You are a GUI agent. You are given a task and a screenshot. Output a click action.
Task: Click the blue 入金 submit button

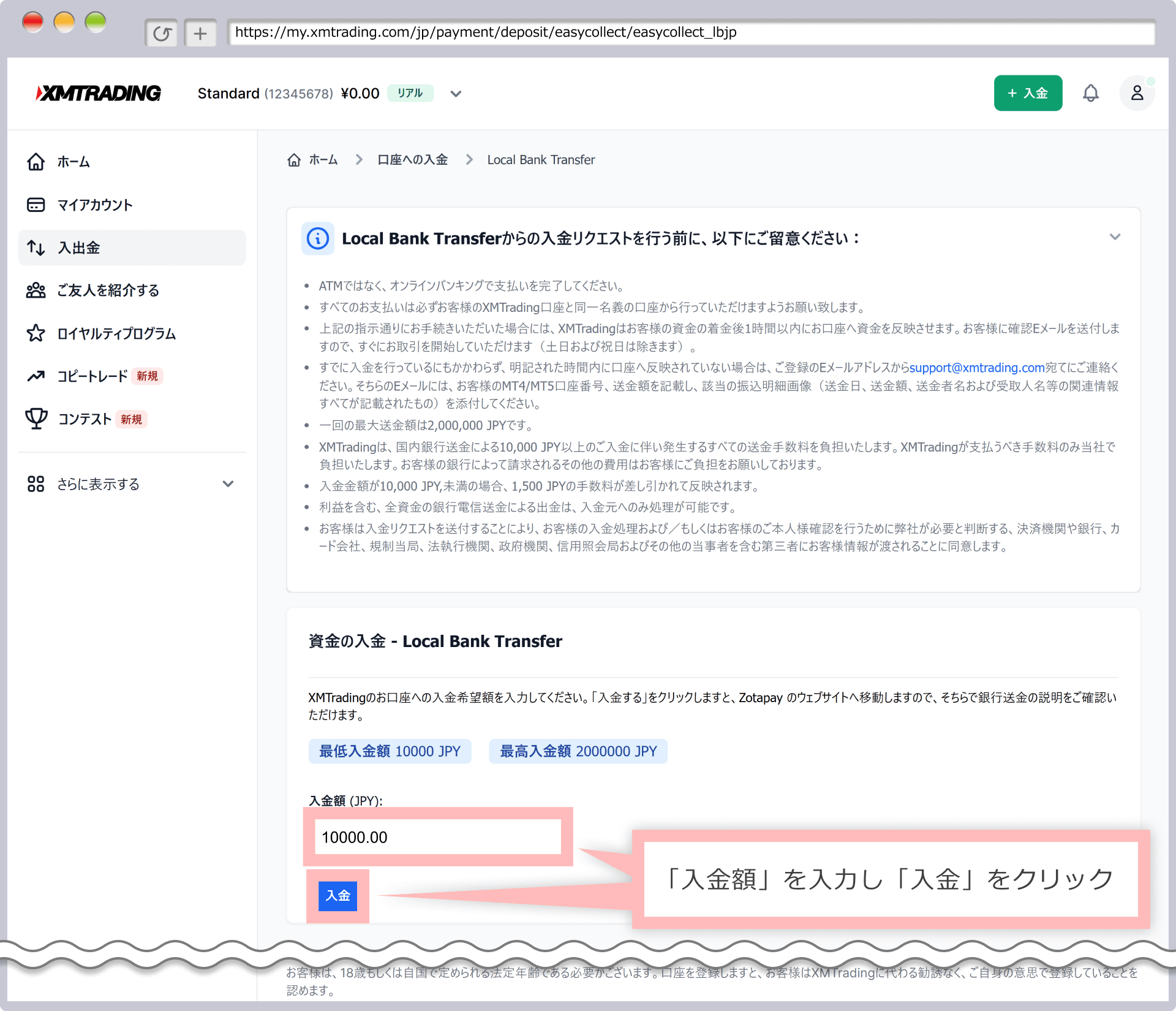(x=337, y=896)
